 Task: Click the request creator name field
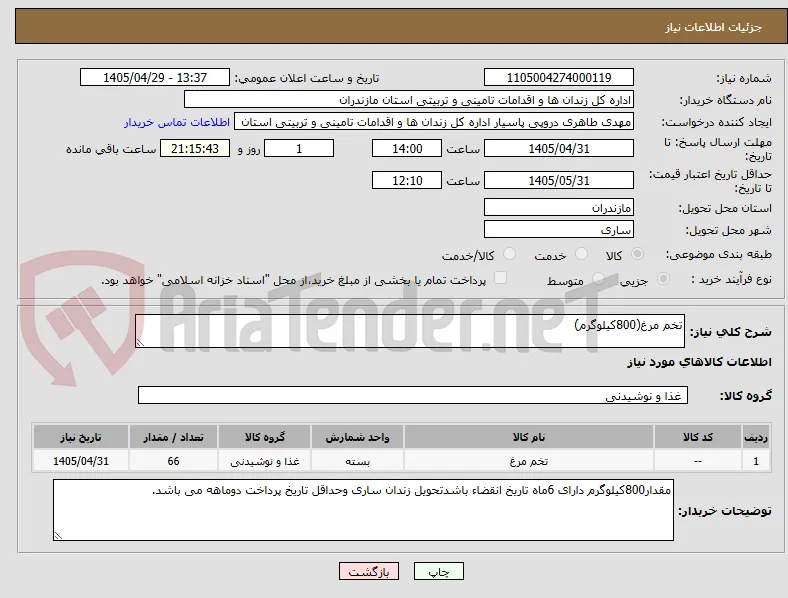pyautogui.click(x=434, y=122)
